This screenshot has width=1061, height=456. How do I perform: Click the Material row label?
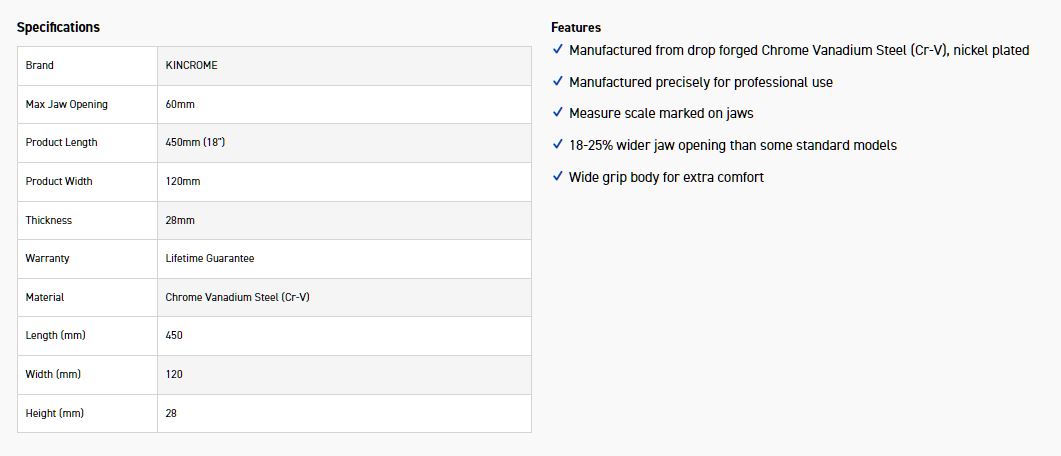point(45,297)
